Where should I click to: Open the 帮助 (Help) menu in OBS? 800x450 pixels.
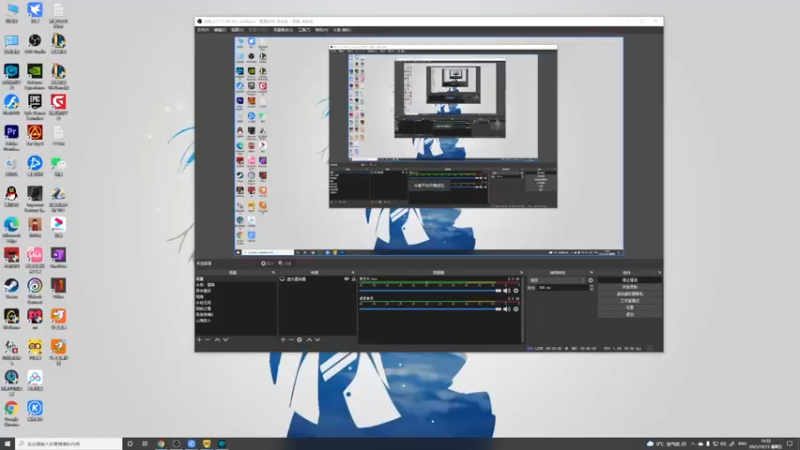tap(321, 30)
